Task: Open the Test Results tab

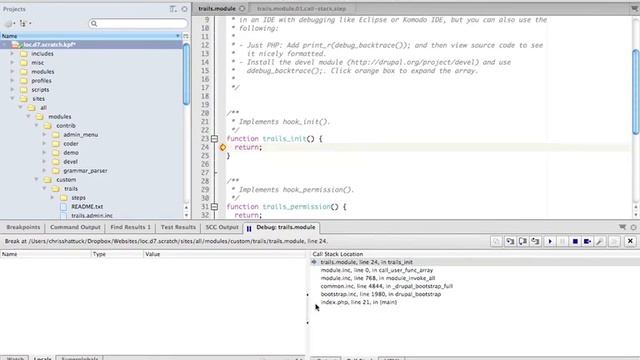Action: point(178,227)
